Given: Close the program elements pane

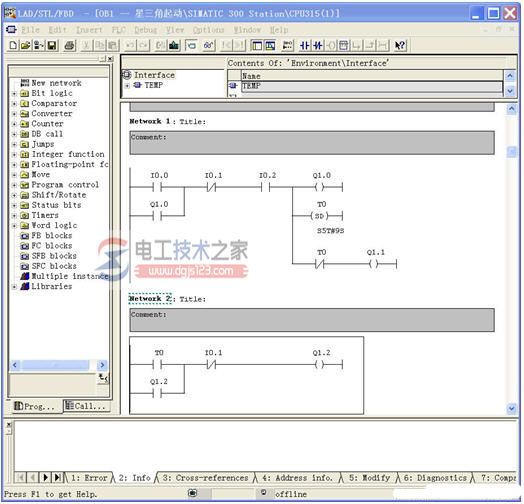Looking at the screenshot, I should click(x=111, y=59).
